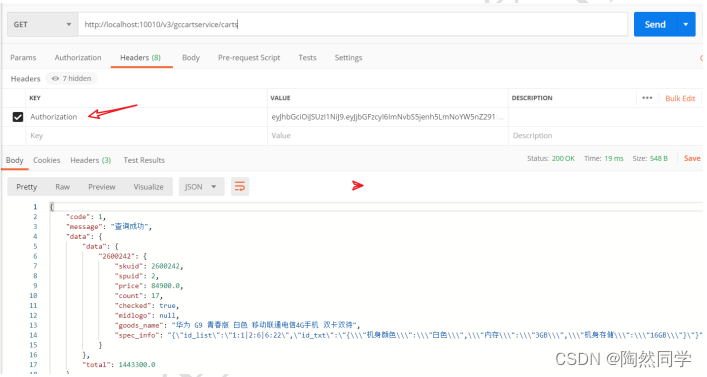Show the 7 hidden headers
The width and height of the screenshot is (707, 377).
(72, 78)
